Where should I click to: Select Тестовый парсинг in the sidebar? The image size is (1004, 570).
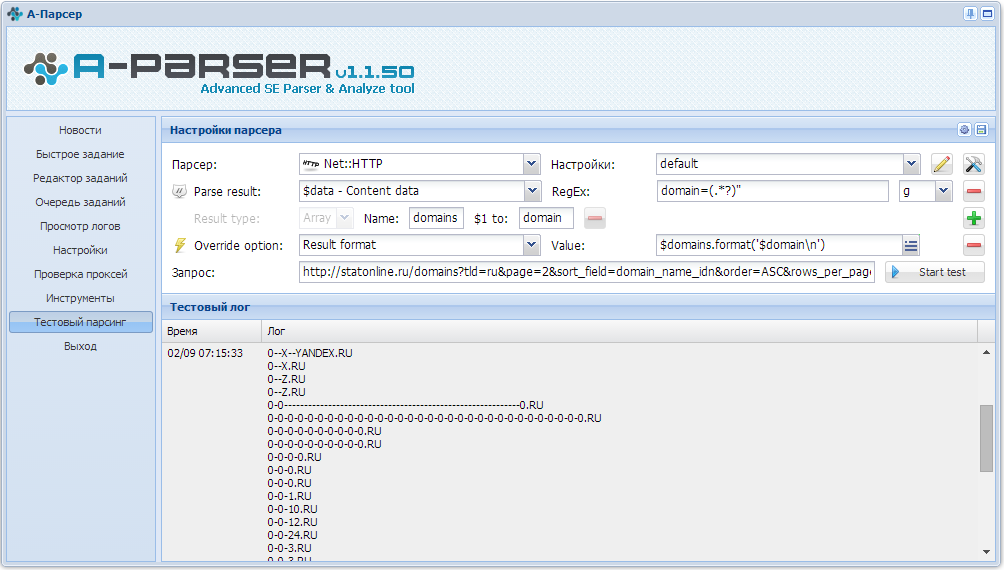(x=81, y=322)
